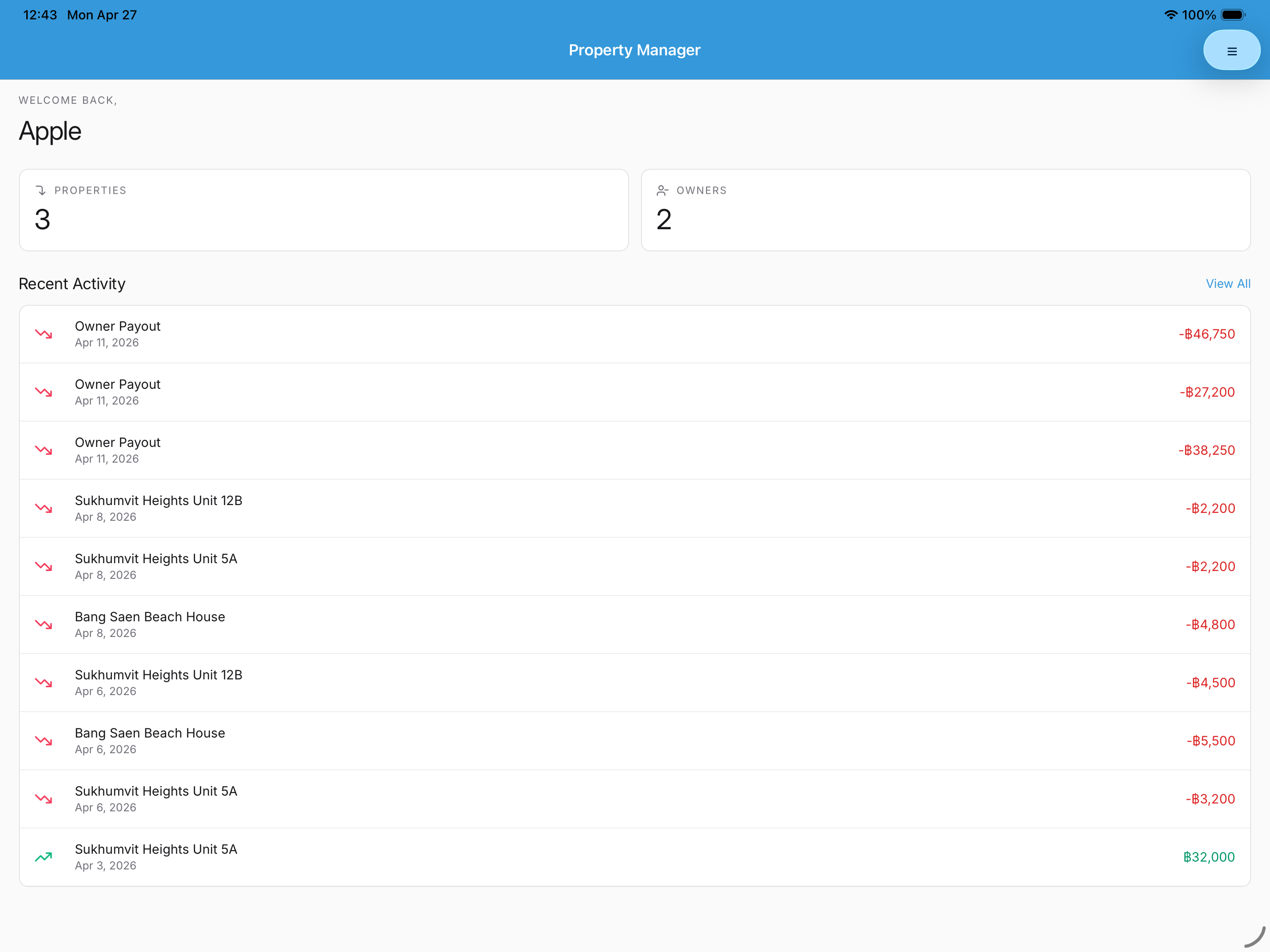The height and width of the screenshot is (952, 1270).
Task: Click trend-down icon for the -฿27,200 Owner Payout
Action: pos(44,392)
